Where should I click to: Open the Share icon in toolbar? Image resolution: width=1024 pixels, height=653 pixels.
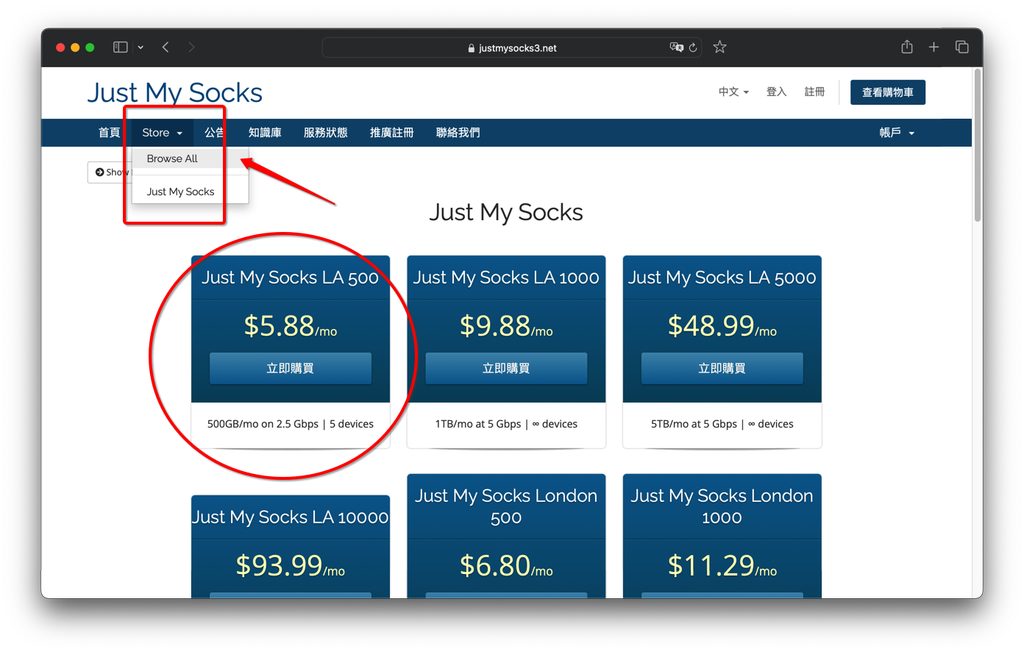[906, 46]
